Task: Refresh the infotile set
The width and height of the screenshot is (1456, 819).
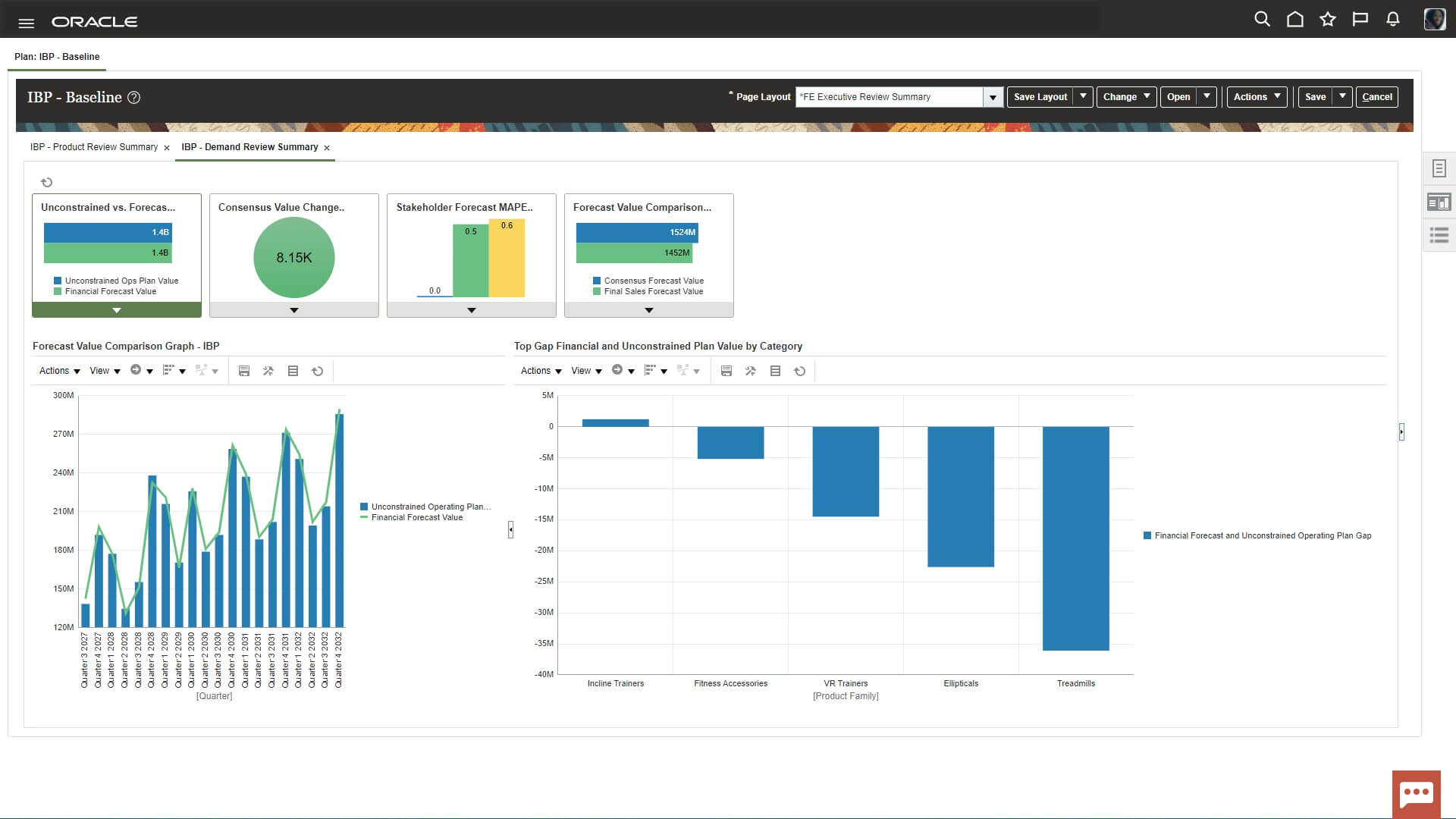Action: point(46,182)
